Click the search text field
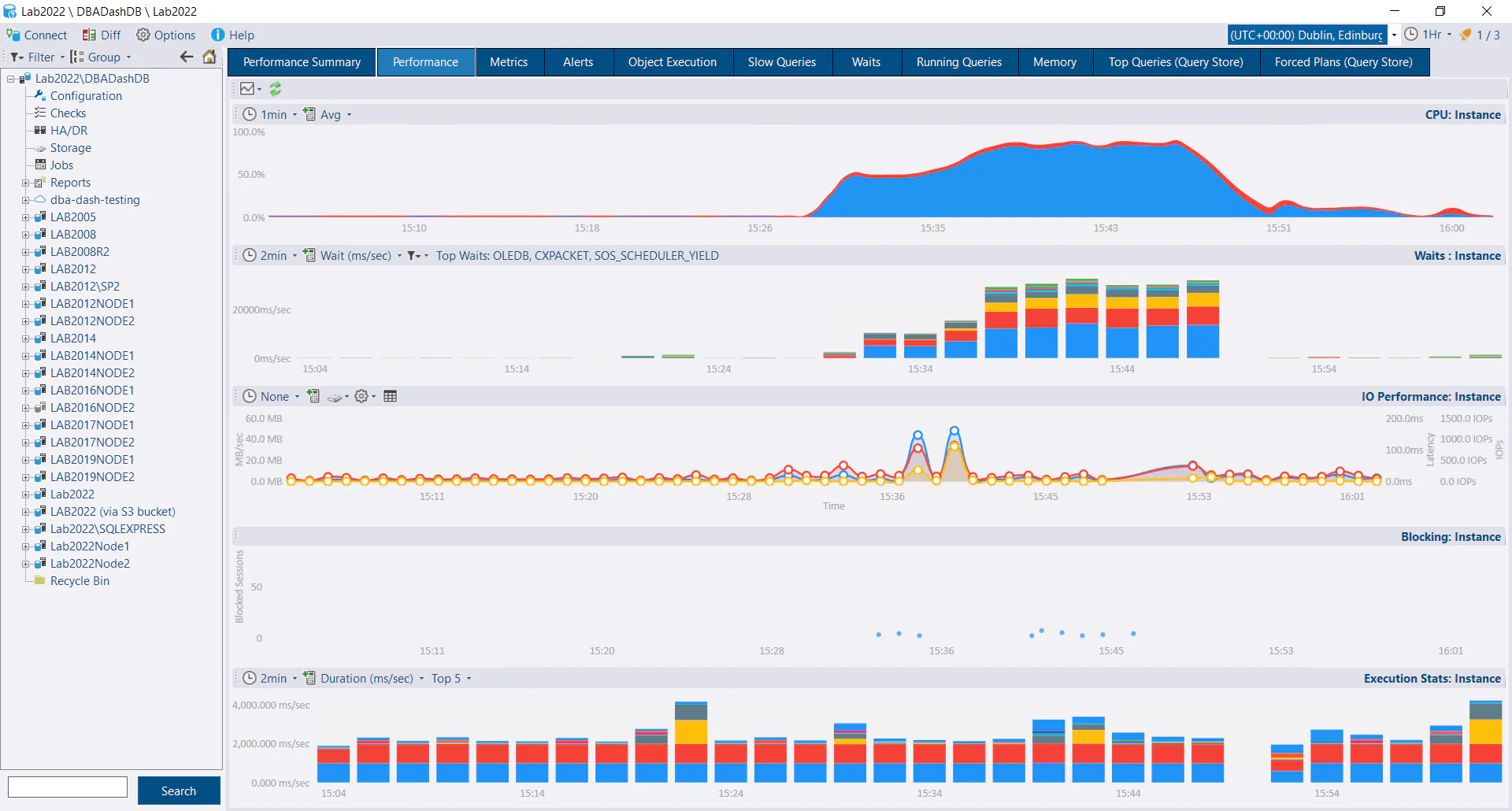Screen dimensions: 1512x811 pyautogui.click(x=68, y=787)
